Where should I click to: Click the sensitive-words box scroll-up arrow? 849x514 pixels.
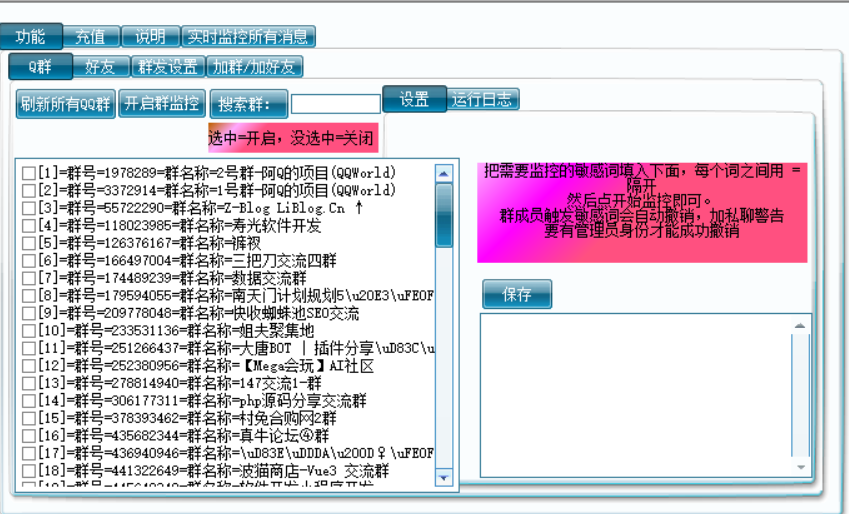coord(800,325)
